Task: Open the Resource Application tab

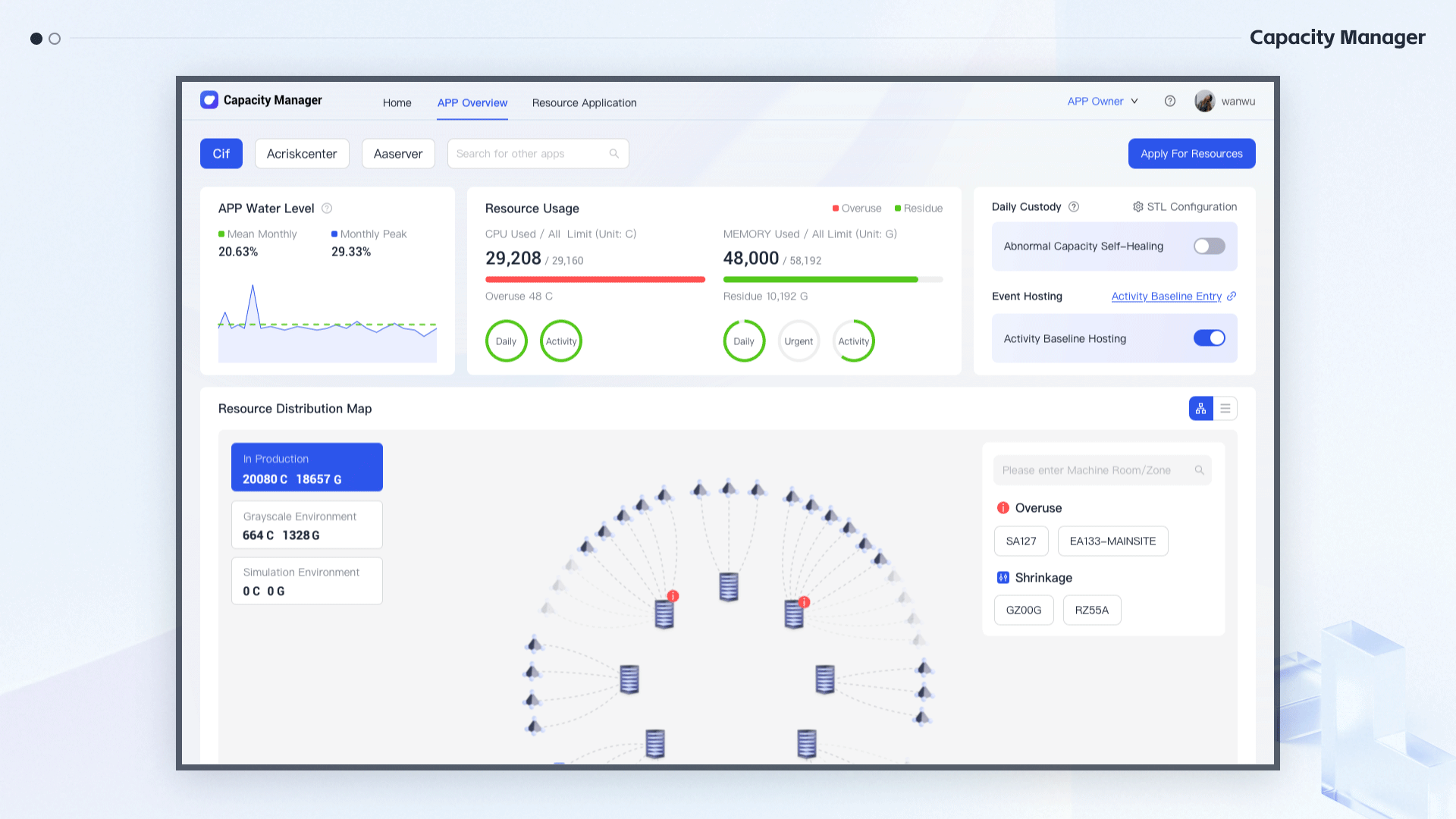Action: coord(584,102)
